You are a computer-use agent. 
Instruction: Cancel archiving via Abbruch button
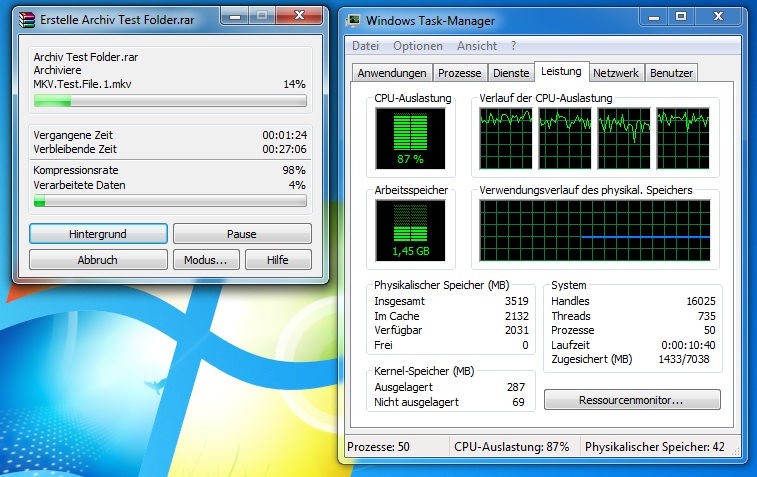click(x=98, y=260)
